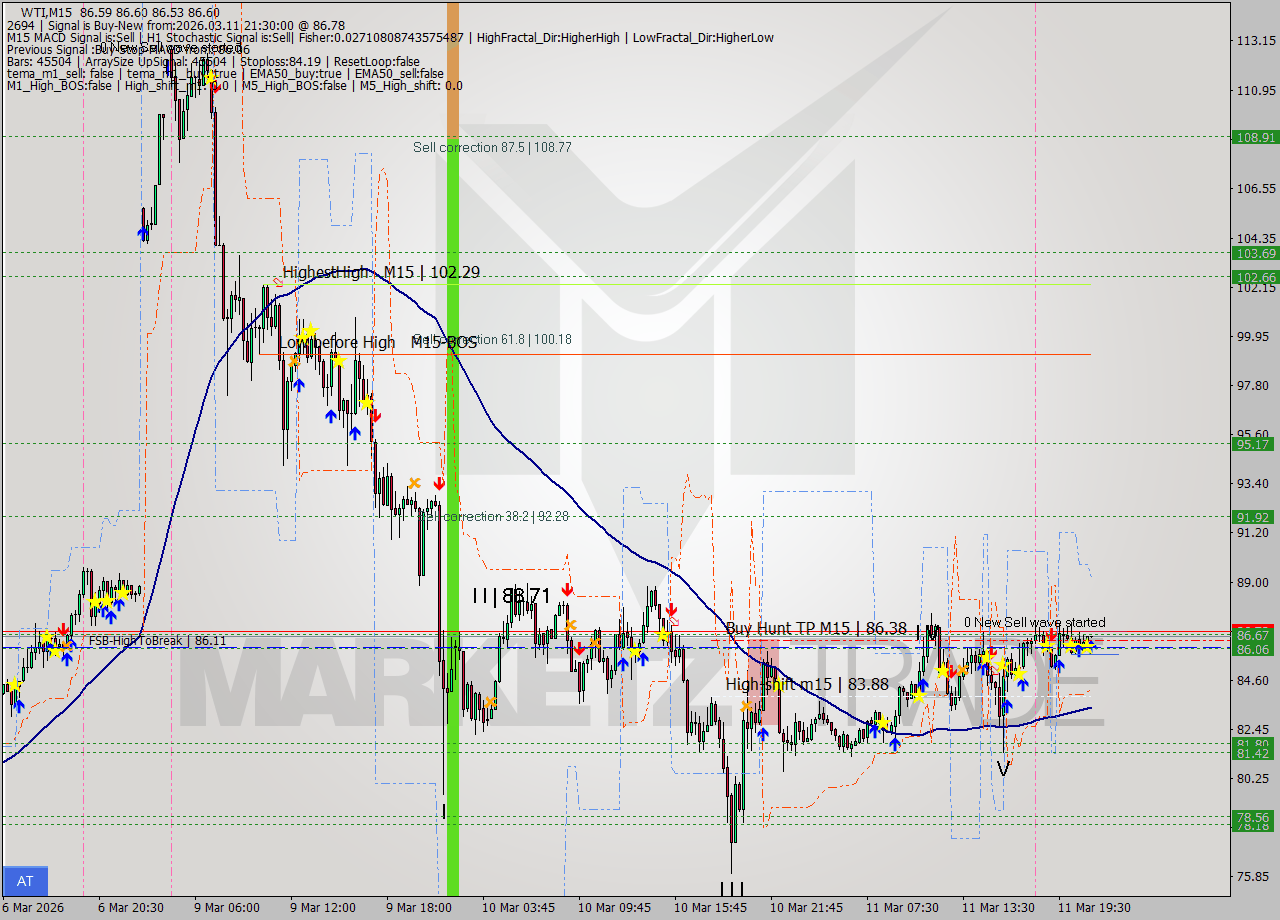Toggle the AT button in bottom left corner
This screenshot has width=1280, height=920.
click(x=25, y=880)
